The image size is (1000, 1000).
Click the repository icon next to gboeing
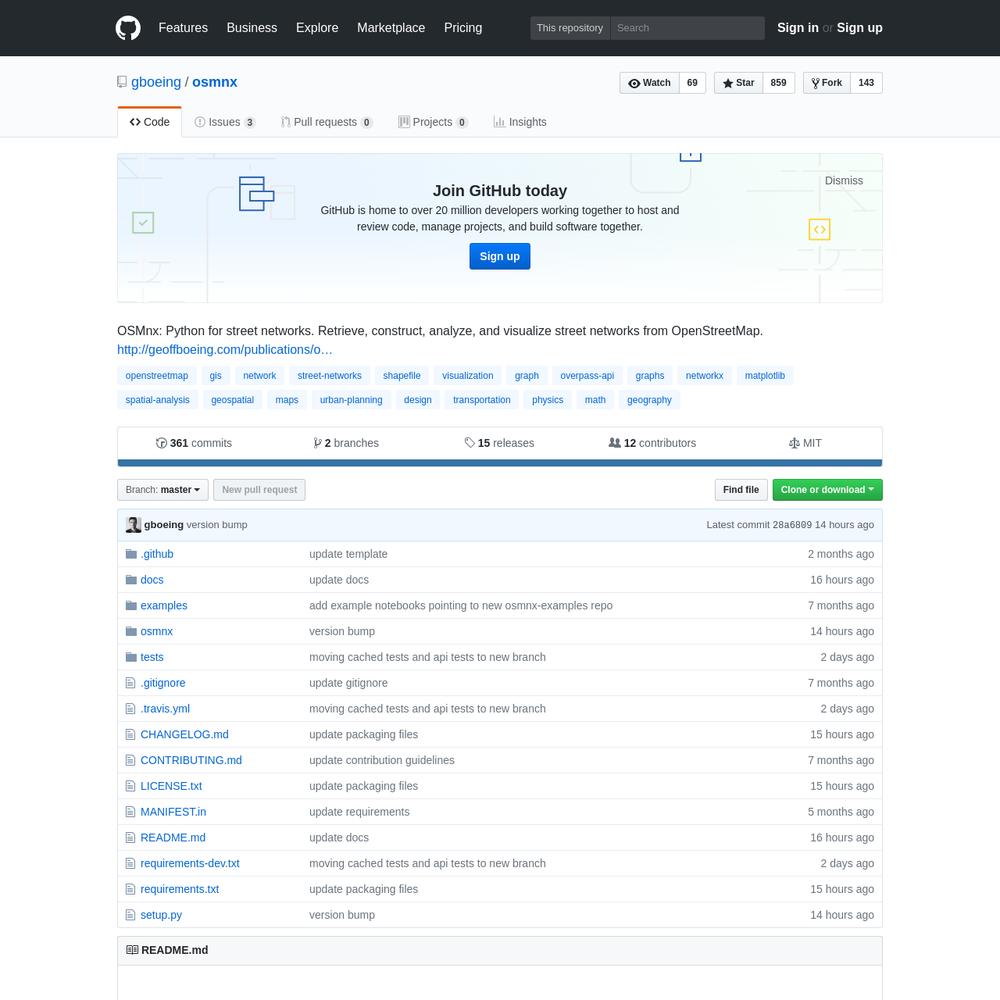coord(122,82)
